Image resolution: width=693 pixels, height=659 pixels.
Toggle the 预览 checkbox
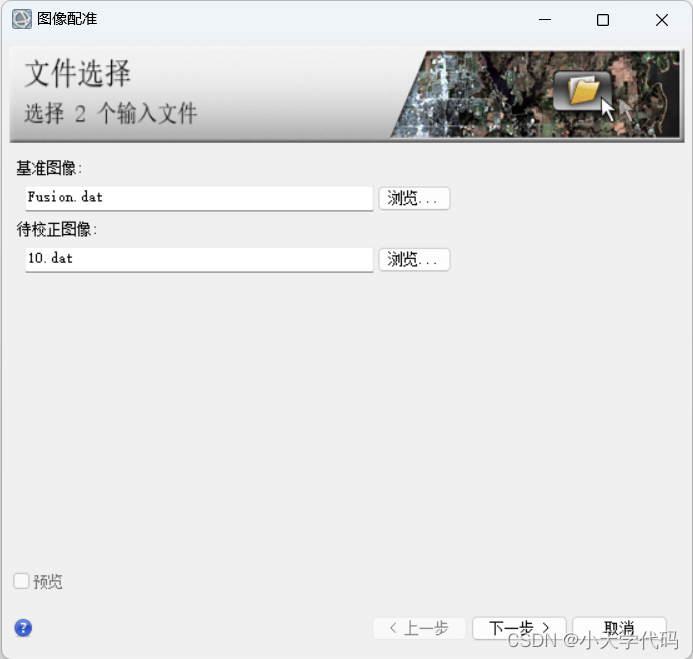click(21, 581)
